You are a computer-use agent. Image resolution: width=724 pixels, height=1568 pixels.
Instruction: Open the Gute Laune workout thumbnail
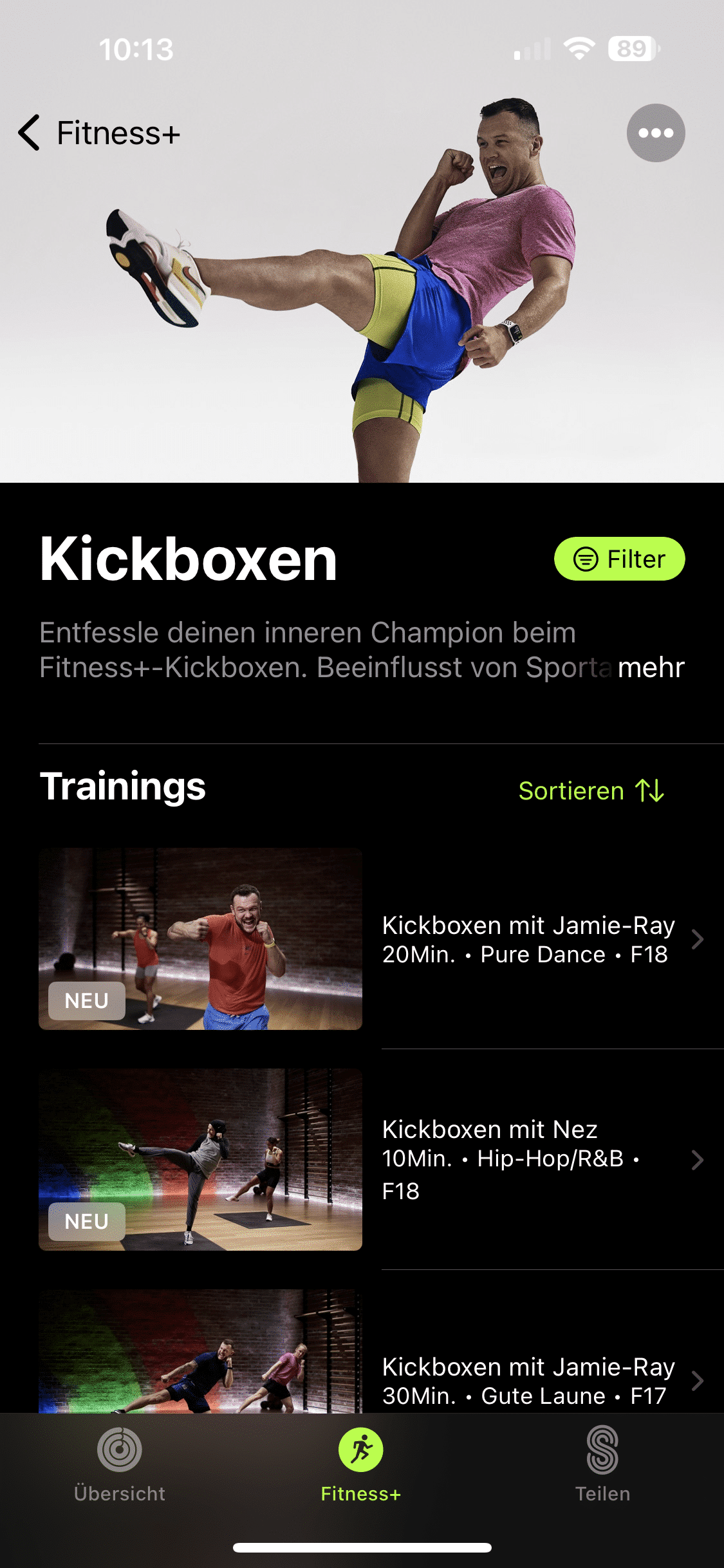(200, 1352)
